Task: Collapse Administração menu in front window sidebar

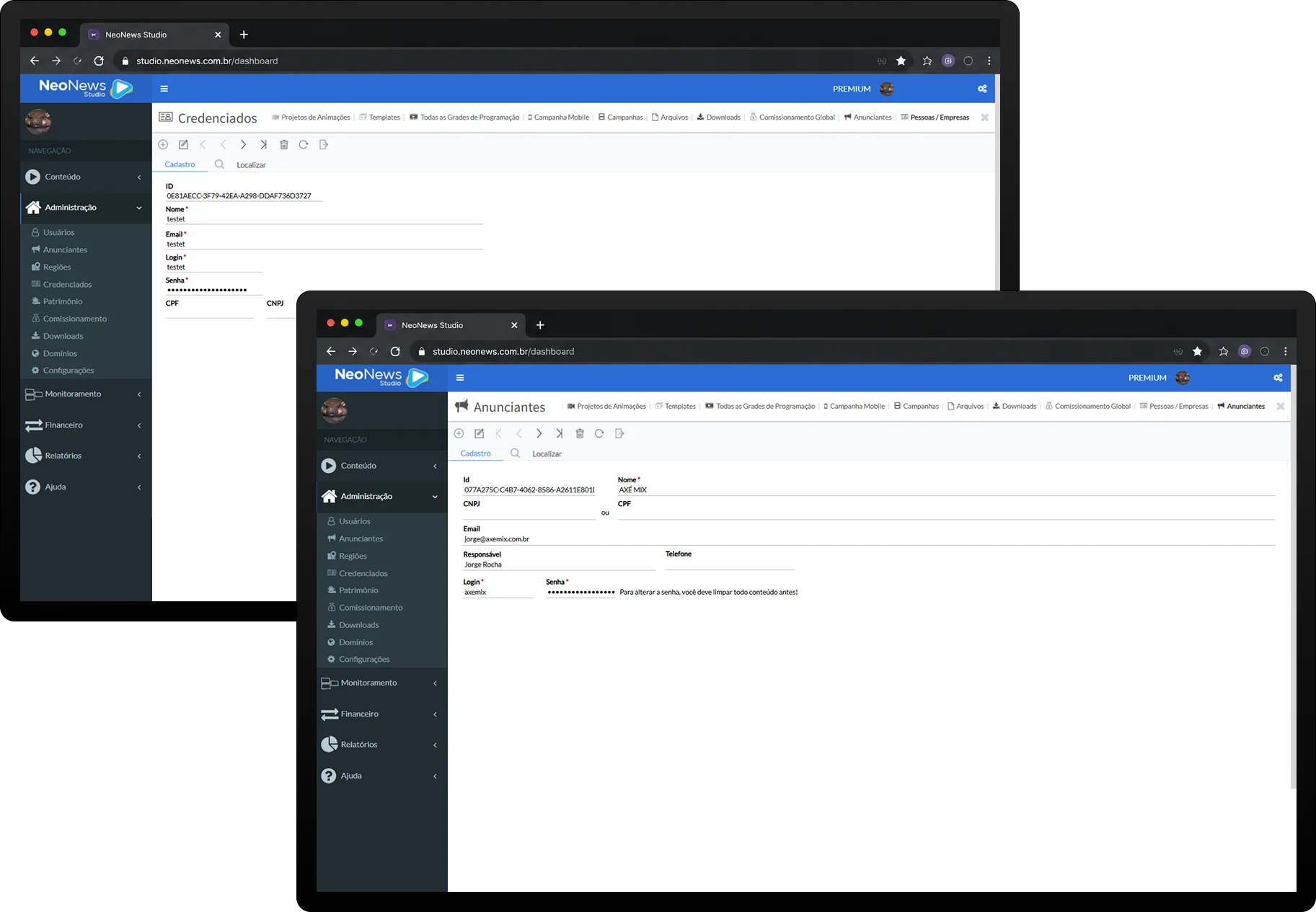Action: [382, 496]
